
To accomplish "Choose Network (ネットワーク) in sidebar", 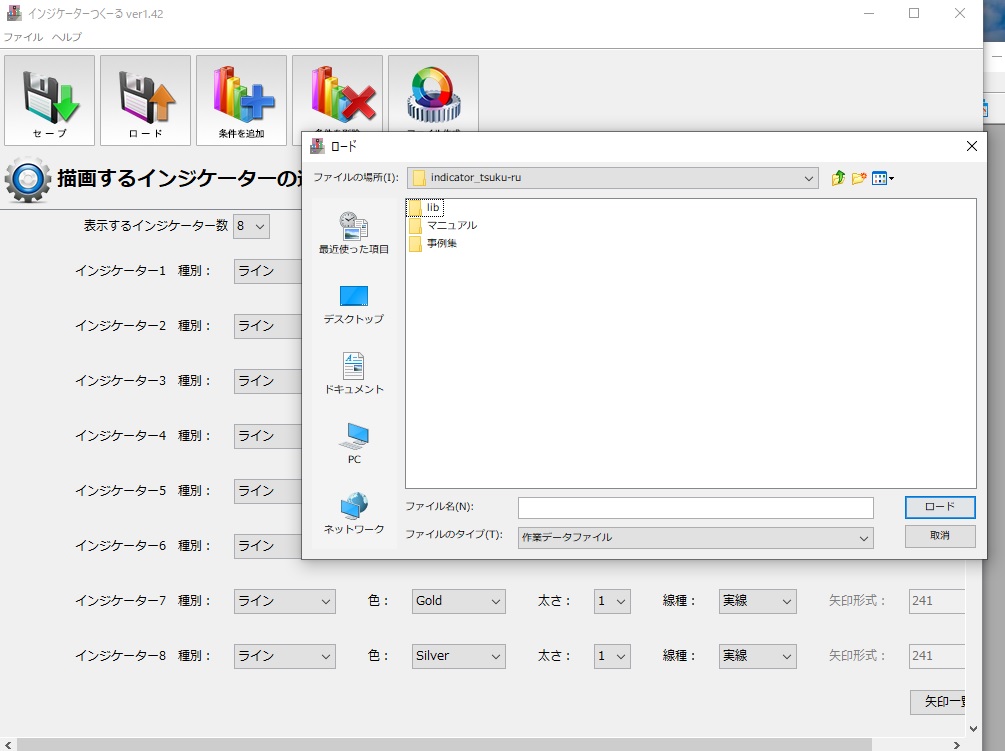I will coord(353,514).
